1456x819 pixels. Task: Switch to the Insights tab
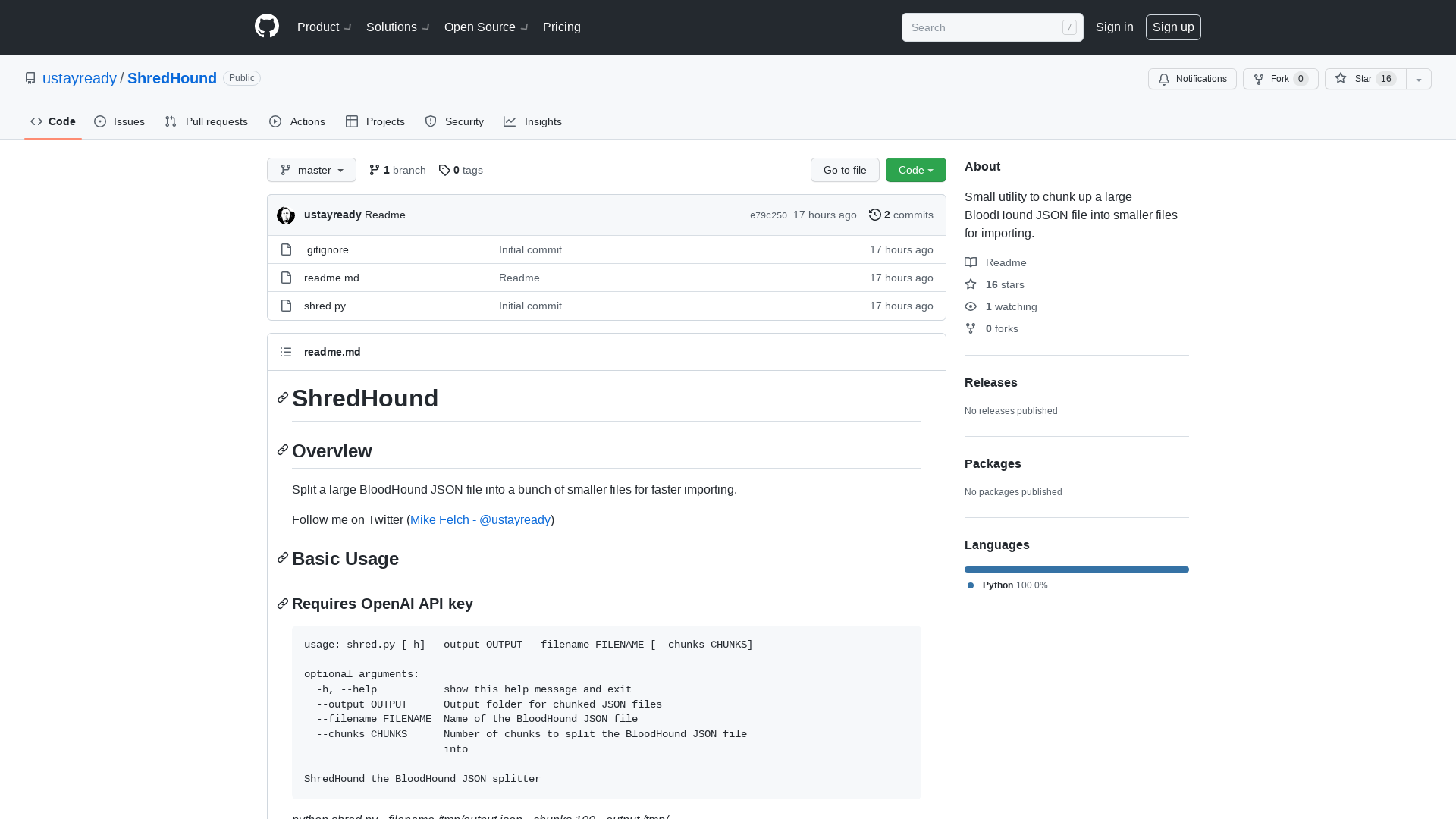[x=532, y=121]
